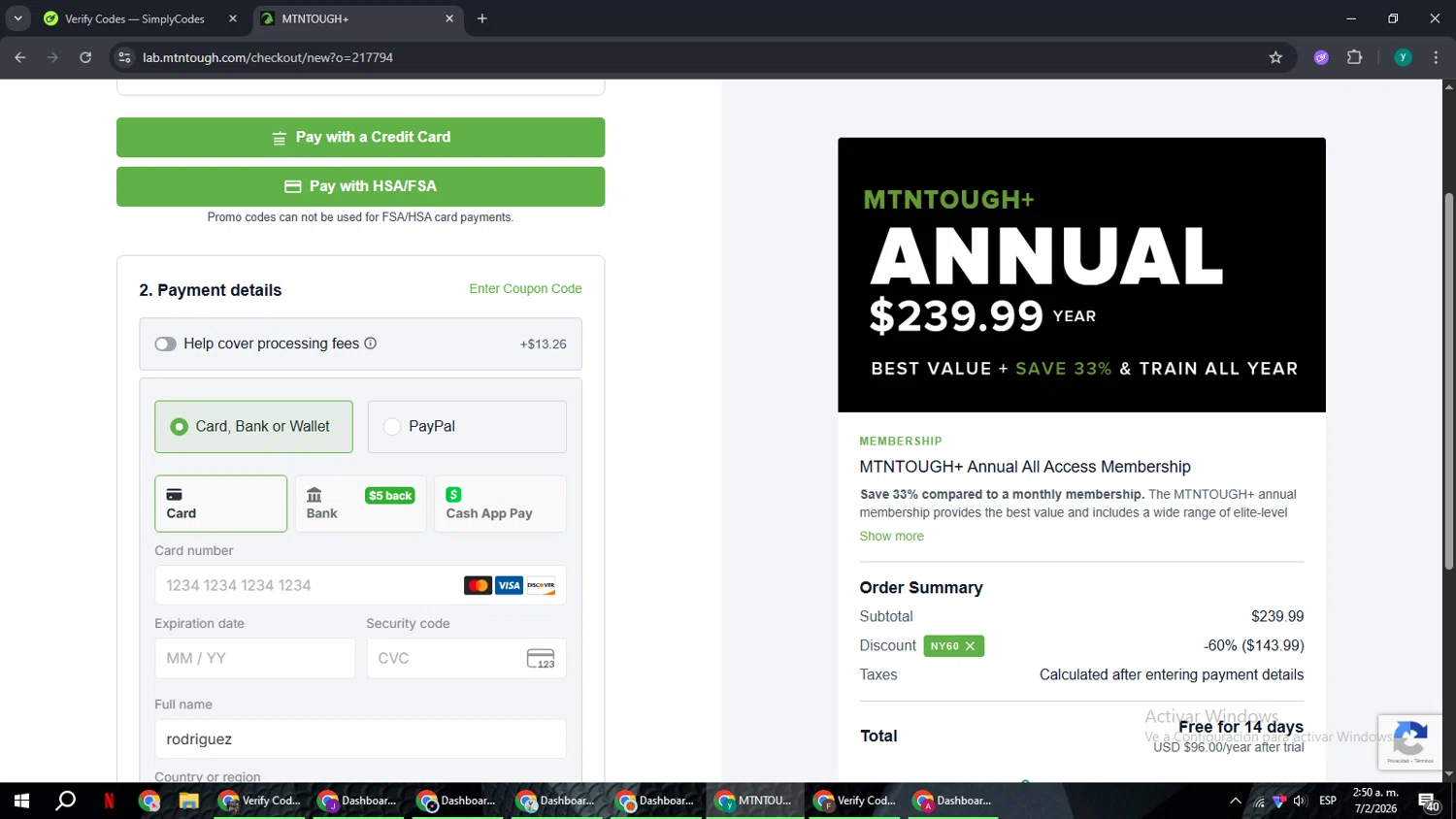Open the Chrome profile avatar

pyautogui.click(x=1403, y=57)
